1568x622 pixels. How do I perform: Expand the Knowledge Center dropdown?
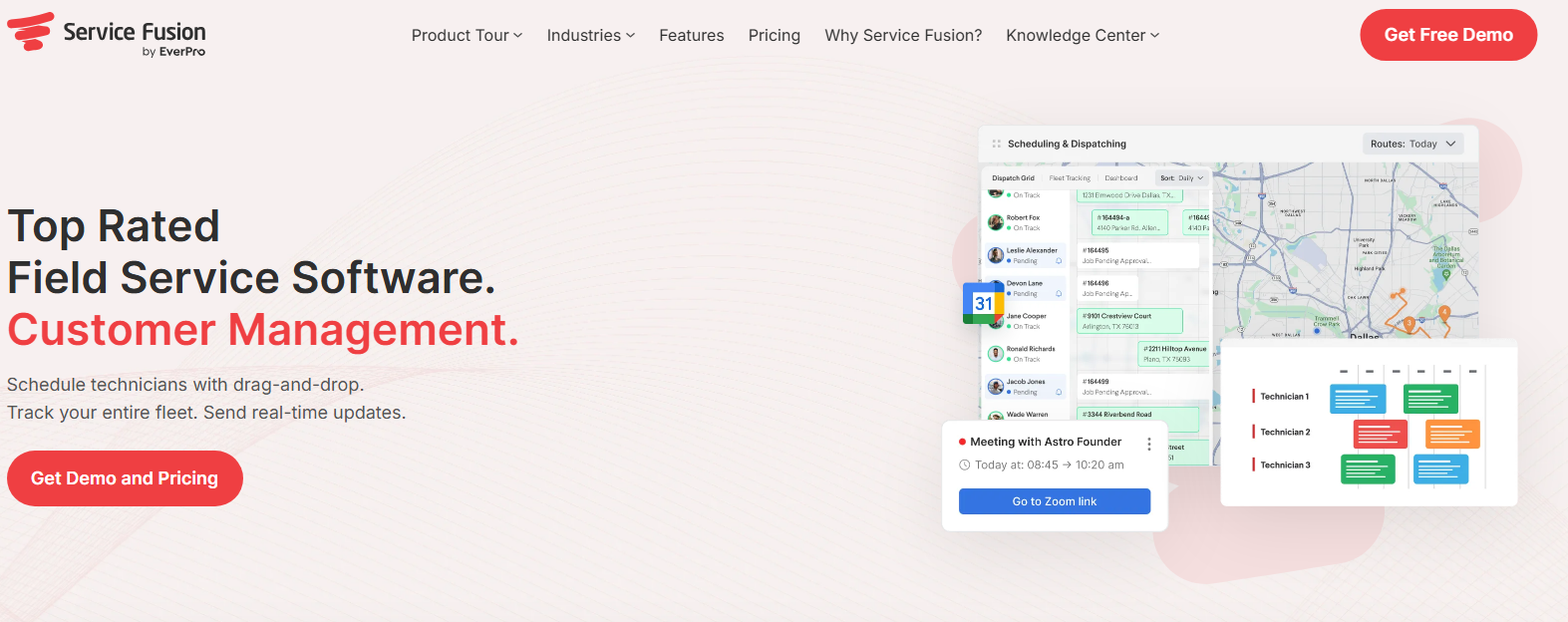1083,35
